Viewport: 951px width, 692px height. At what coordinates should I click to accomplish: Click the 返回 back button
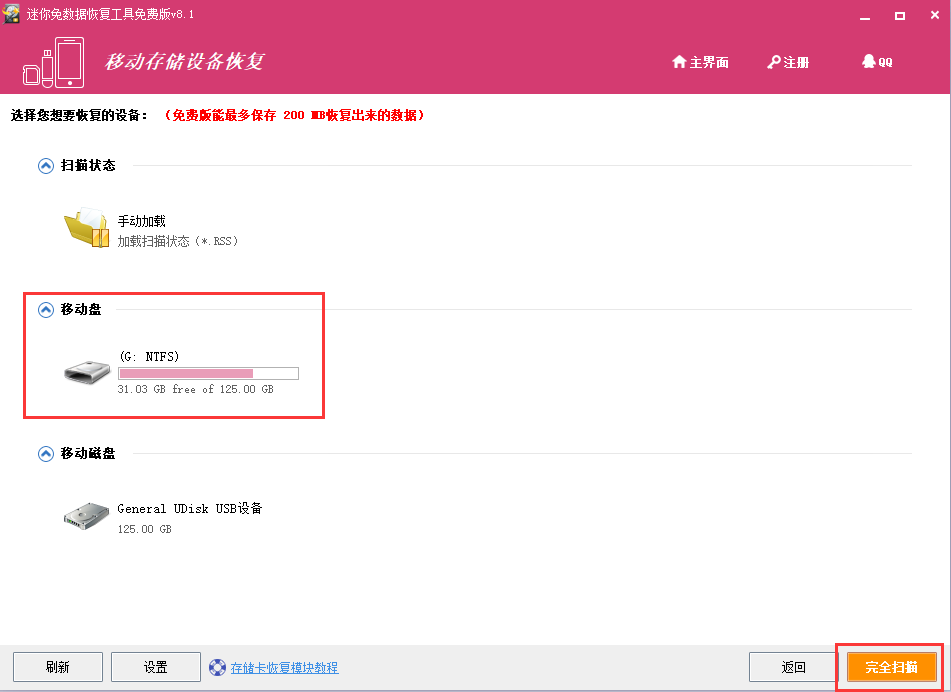793,667
